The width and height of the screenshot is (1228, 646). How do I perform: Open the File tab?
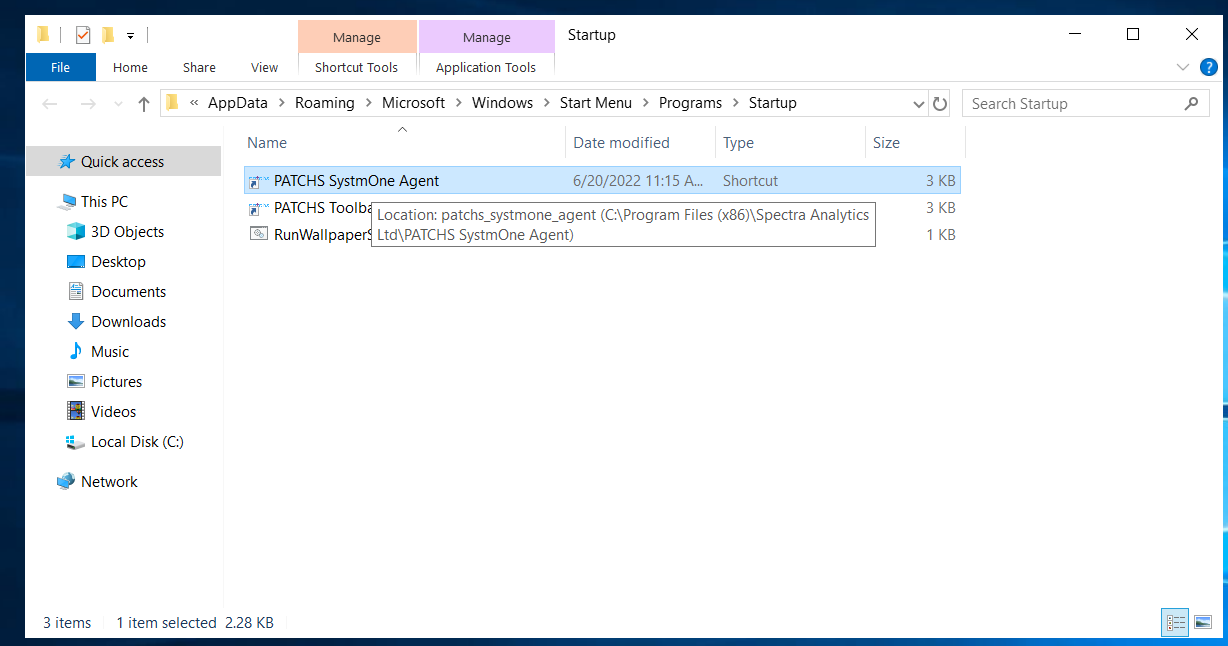tap(60, 67)
